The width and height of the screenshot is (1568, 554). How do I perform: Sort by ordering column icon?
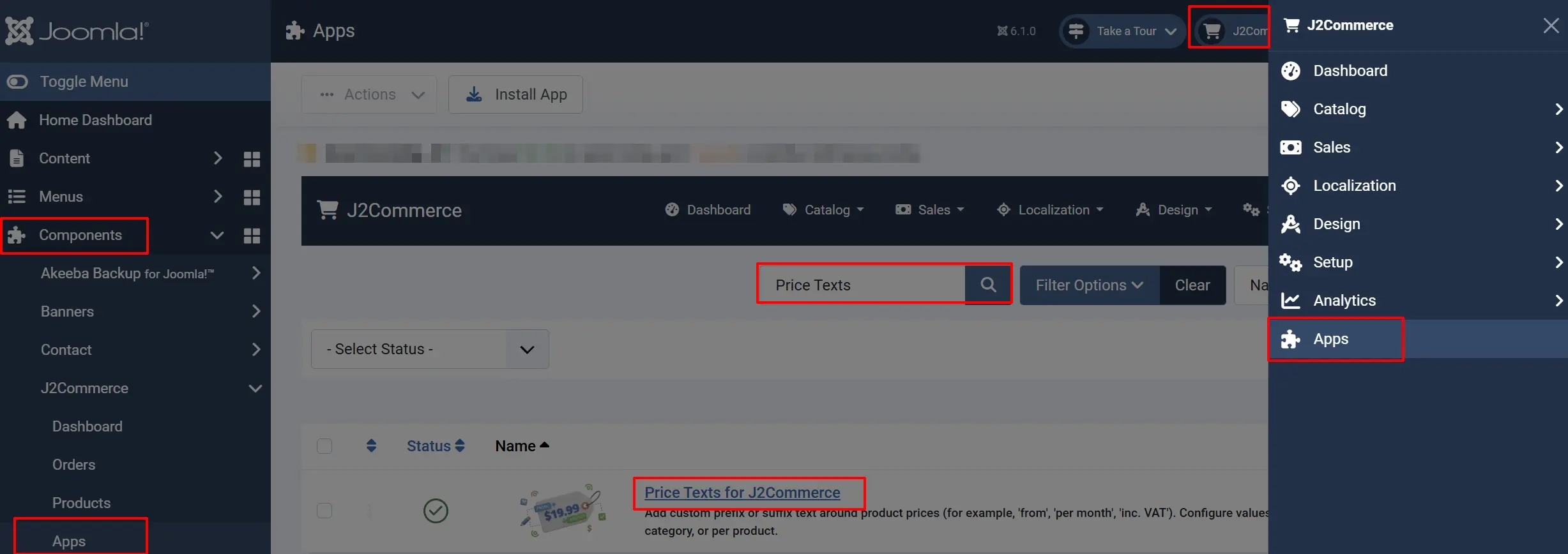point(372,445)
